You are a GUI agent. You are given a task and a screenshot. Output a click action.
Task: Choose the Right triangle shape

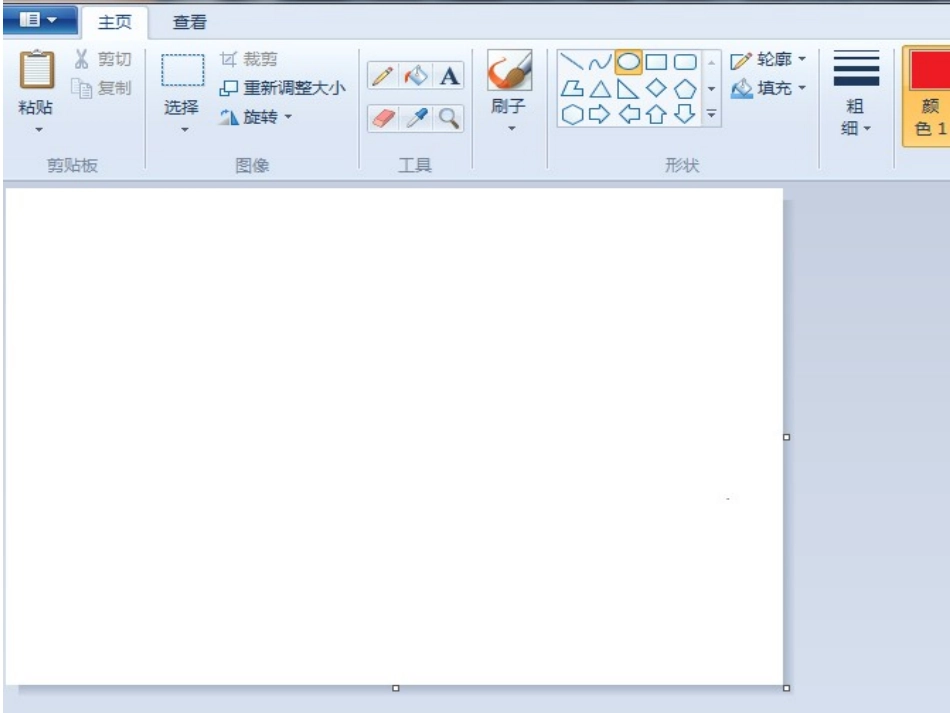pos(628,89)
